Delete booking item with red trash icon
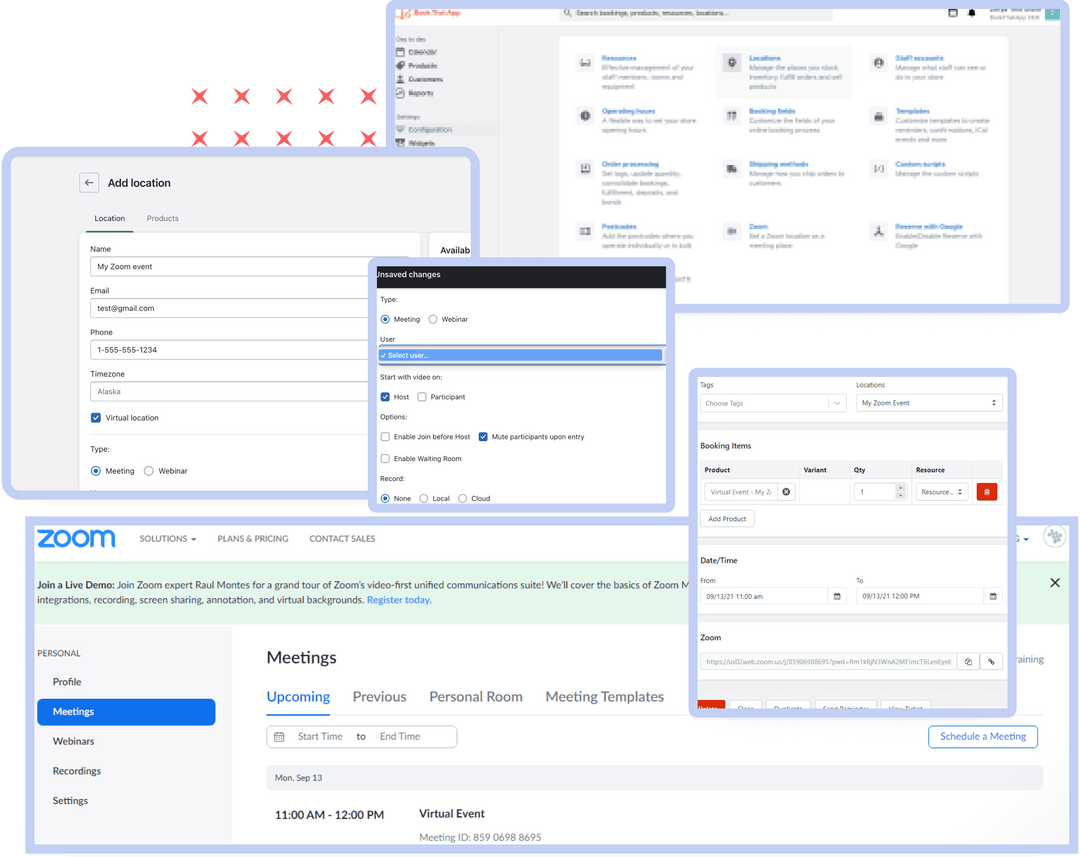Viewport: 1080px width, 857px height. pyautogui.click(x=987, y=492)
